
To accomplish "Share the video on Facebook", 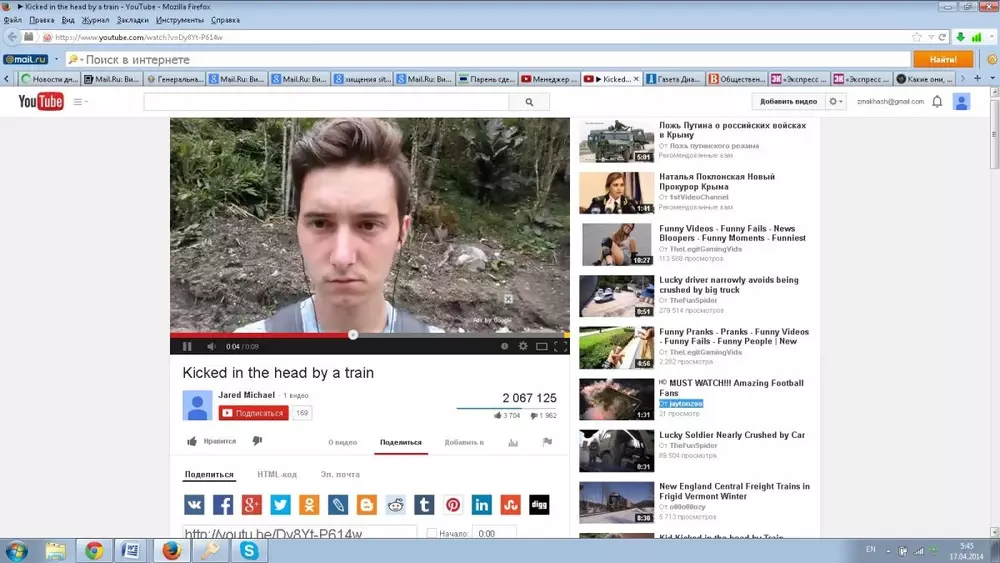I will (x=223, y=505).
